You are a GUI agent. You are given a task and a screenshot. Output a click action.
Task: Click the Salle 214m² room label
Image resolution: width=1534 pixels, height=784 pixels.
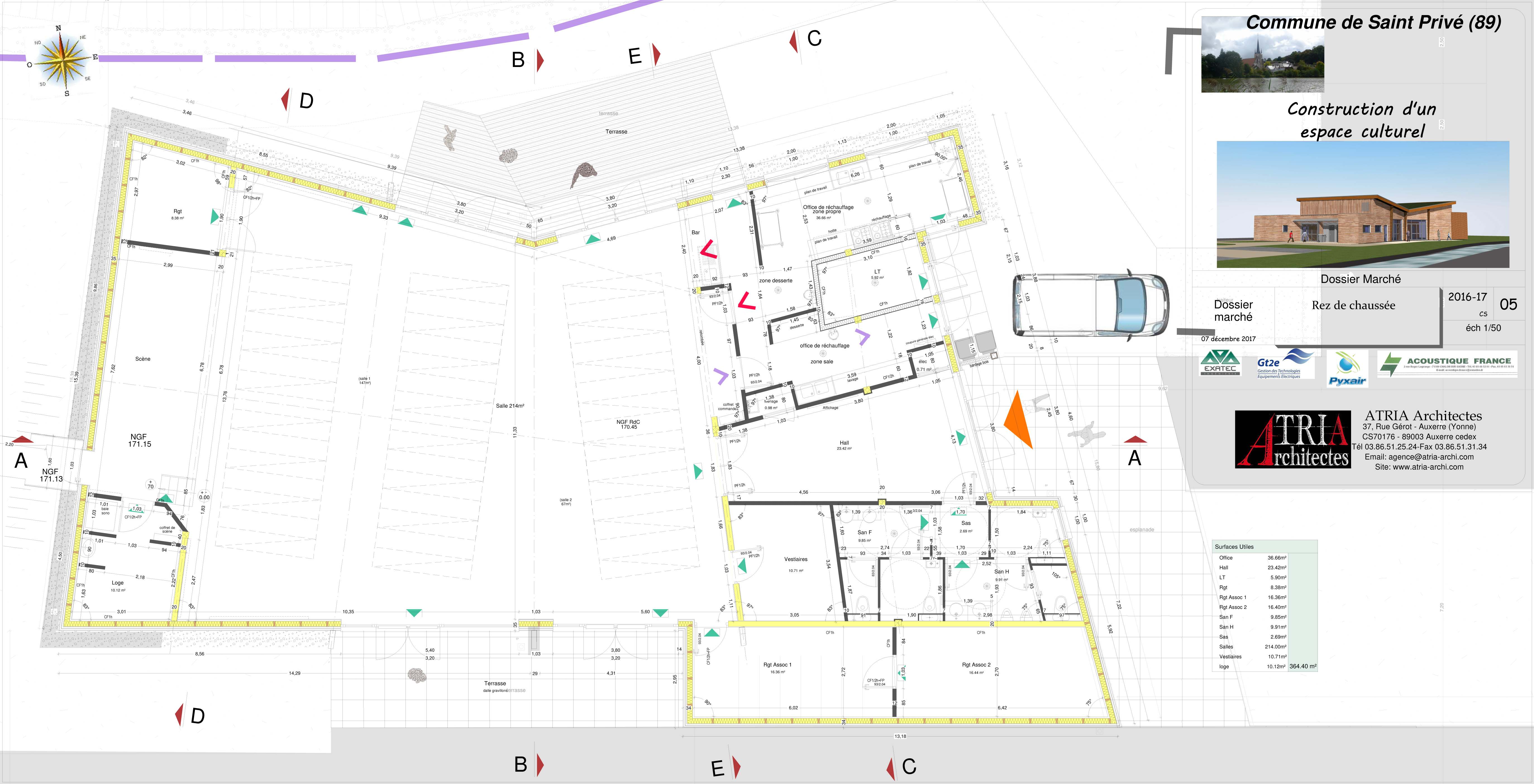point(510,406)
